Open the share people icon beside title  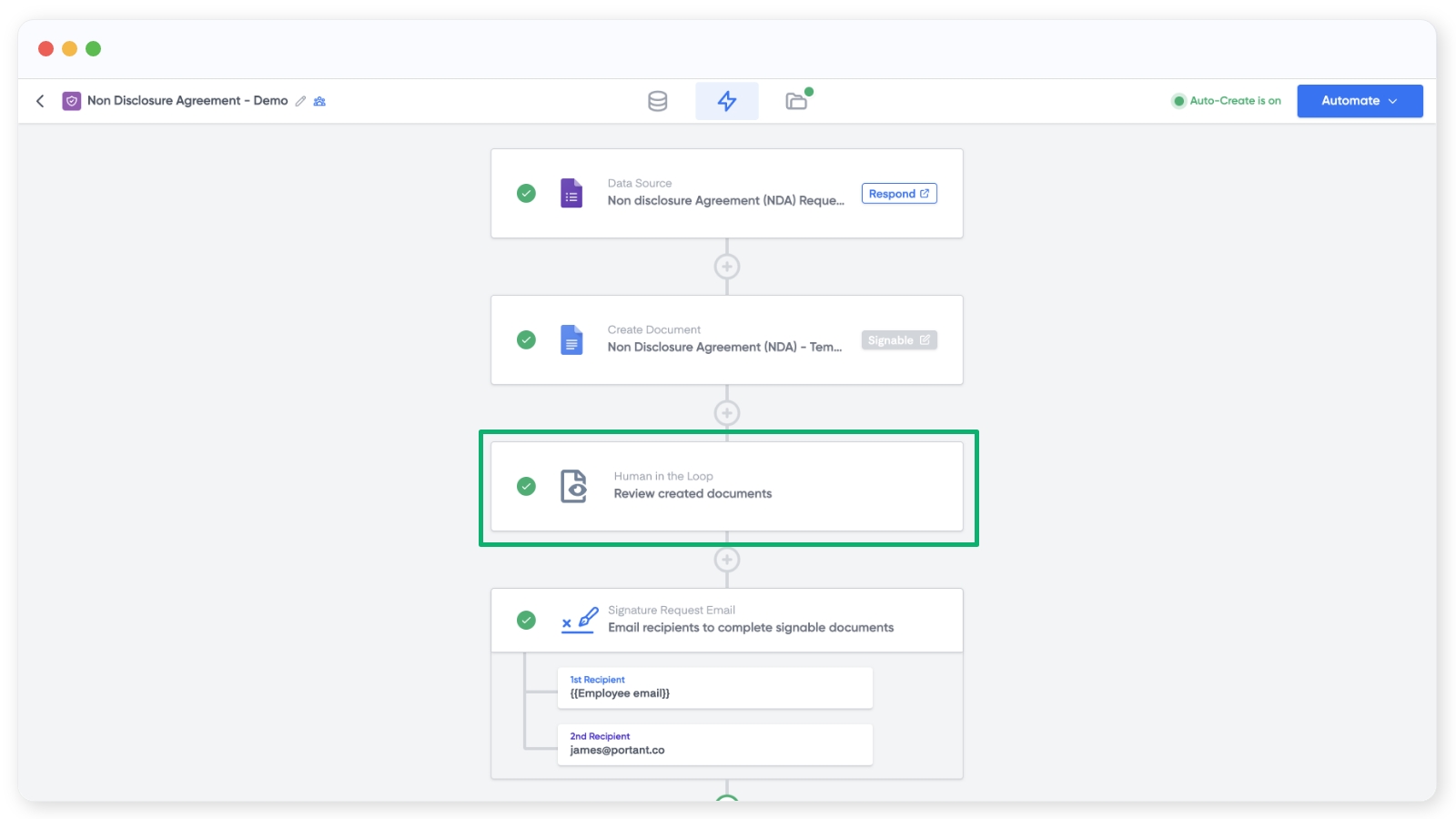click(319, 101)
